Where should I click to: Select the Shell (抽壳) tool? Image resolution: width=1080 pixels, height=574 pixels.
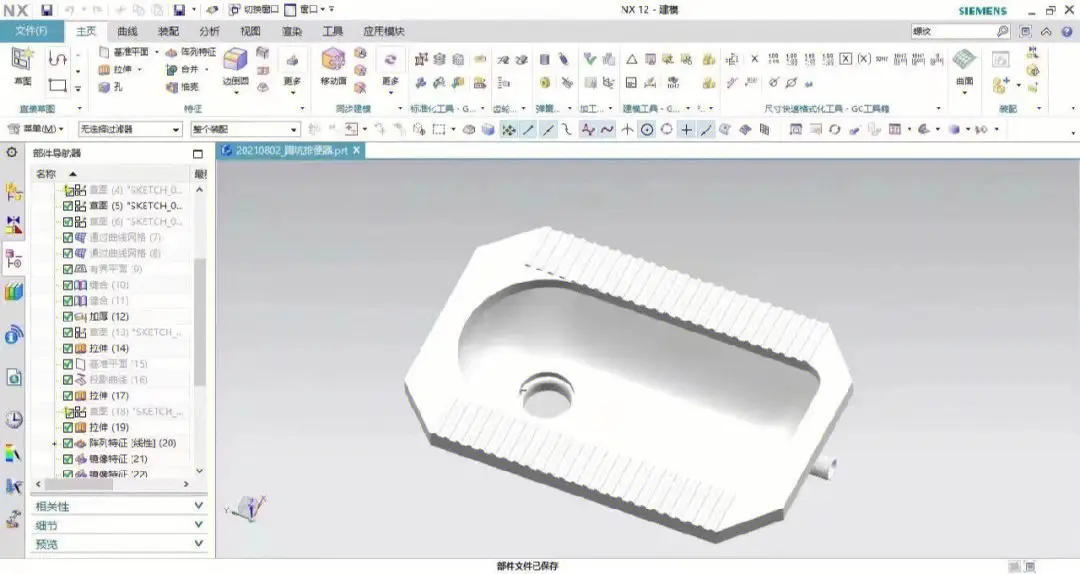tap(183, 88)
